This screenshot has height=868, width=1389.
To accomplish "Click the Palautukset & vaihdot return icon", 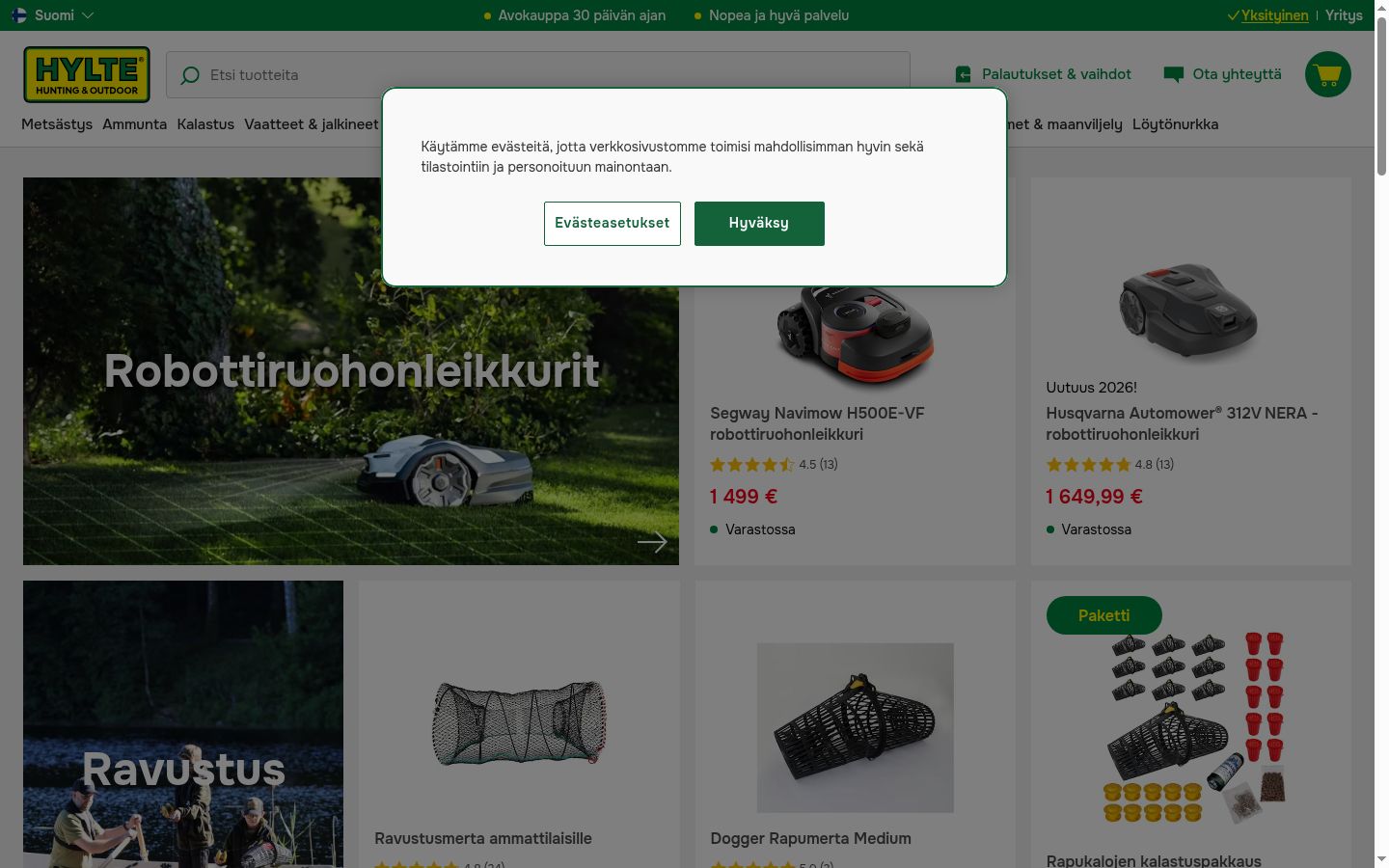I will 963,74.
